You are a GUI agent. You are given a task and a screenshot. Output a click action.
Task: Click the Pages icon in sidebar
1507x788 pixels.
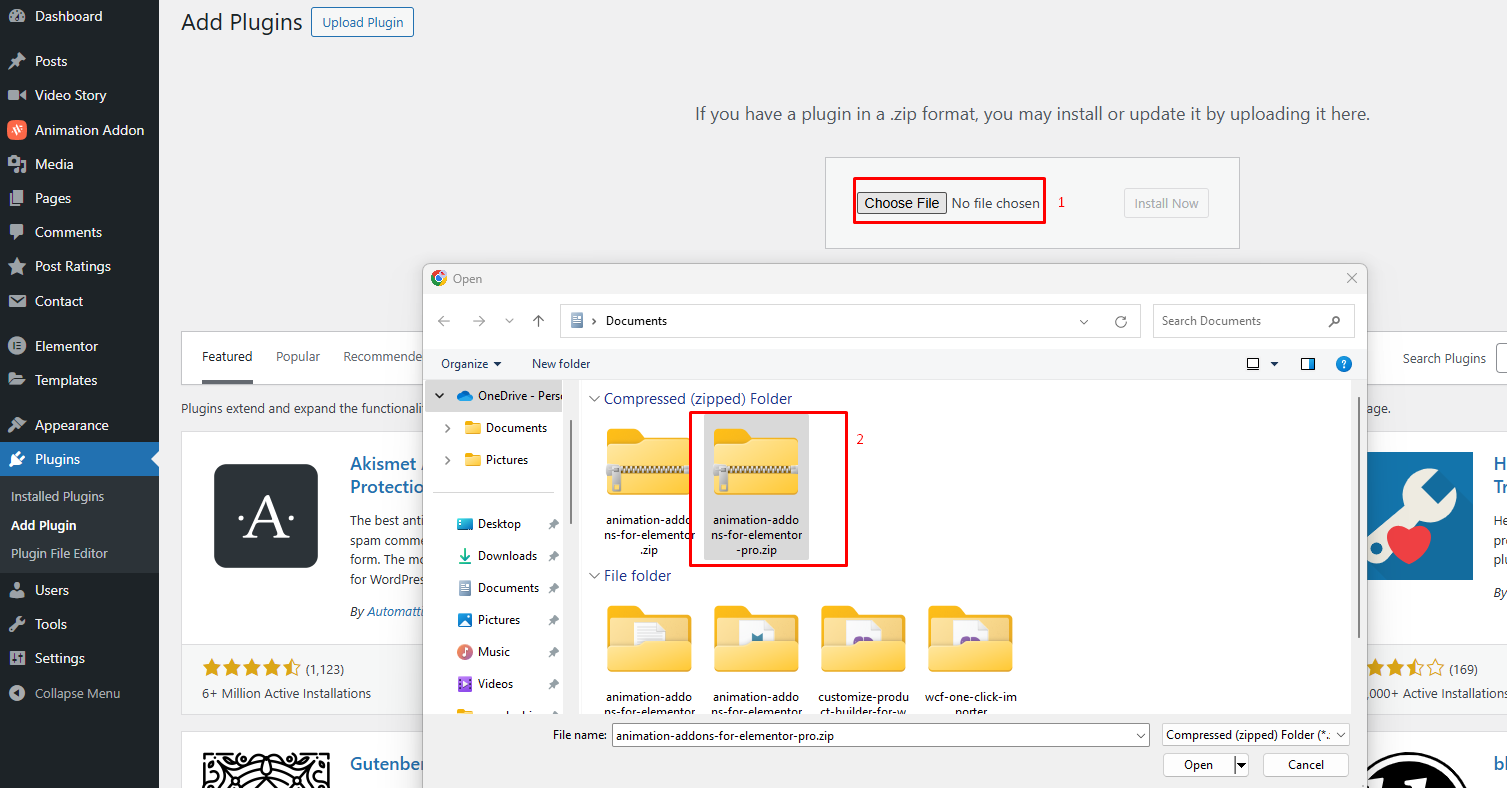(x=17, y=198)
